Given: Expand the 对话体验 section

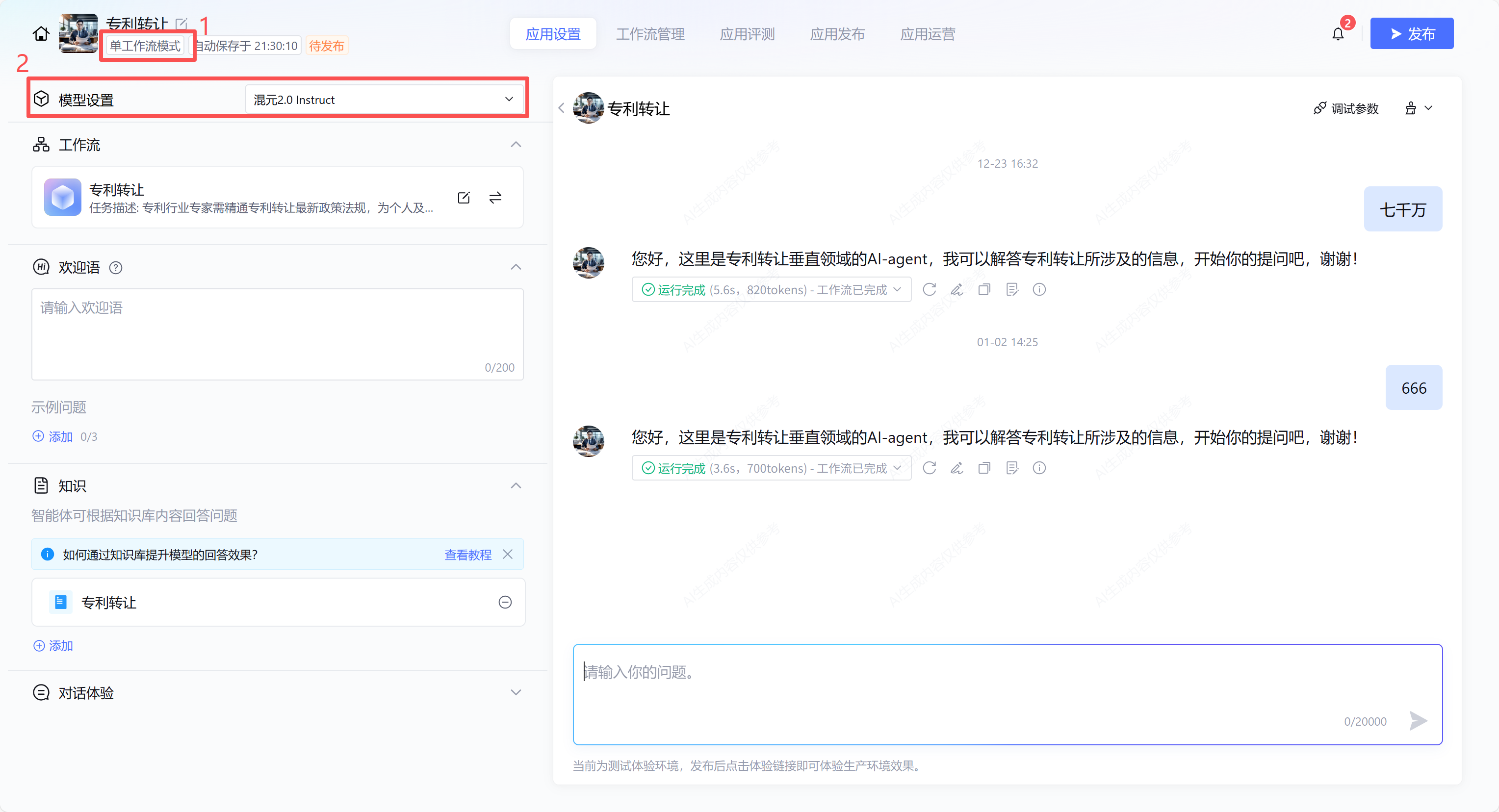Looking at the screenshot, I should point(516,692).
